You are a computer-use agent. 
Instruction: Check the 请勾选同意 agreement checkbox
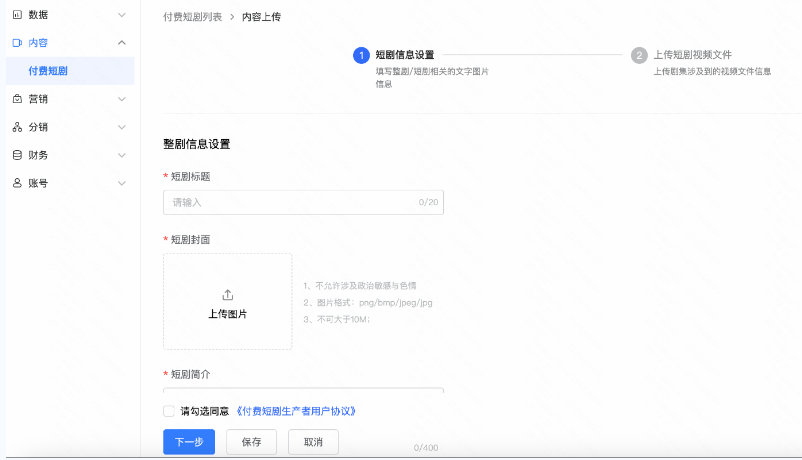click(x=168, y=411)
